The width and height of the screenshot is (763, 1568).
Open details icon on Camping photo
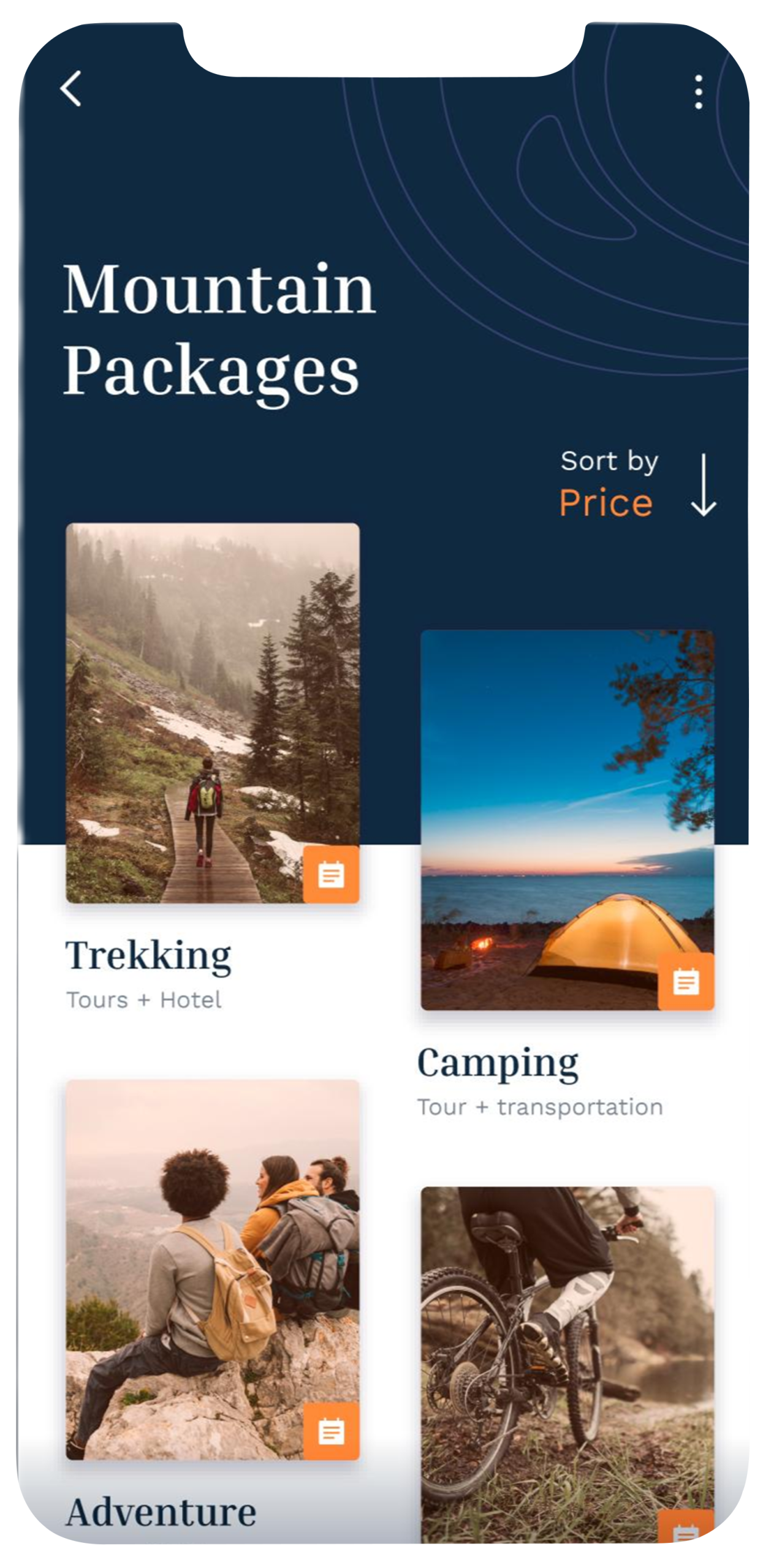click(x=686, y=981)
